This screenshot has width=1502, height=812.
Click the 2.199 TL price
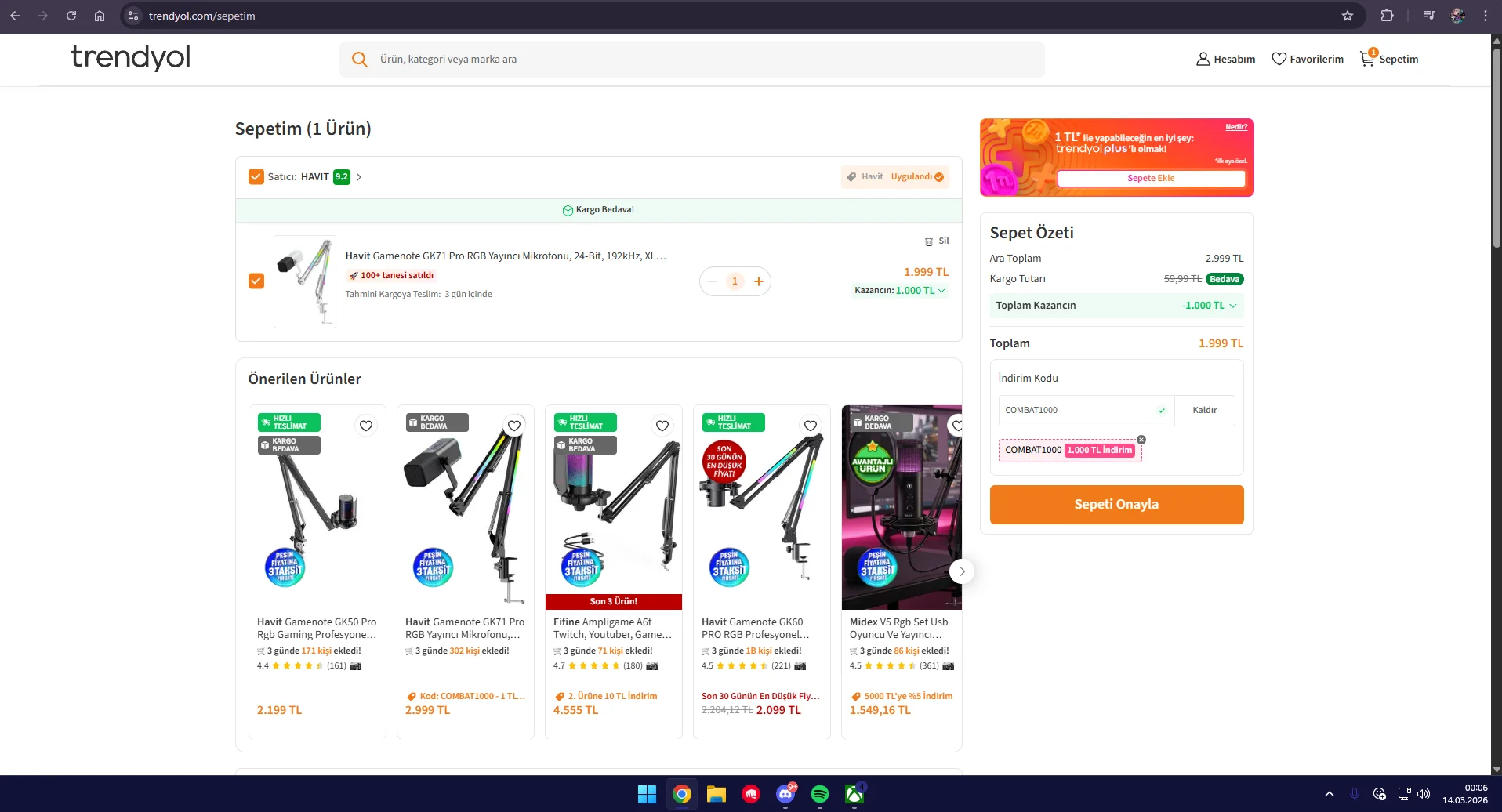point(279,711)
